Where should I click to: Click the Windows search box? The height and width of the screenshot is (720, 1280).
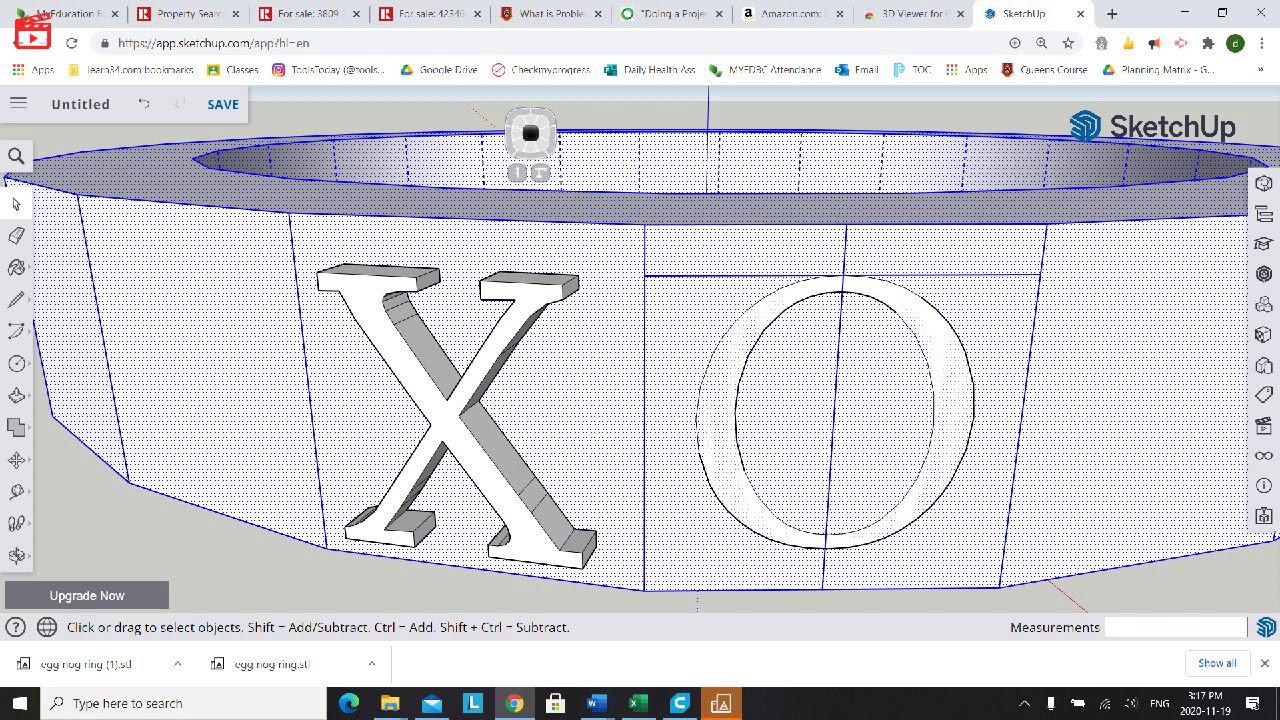click(x=185, y=703)
